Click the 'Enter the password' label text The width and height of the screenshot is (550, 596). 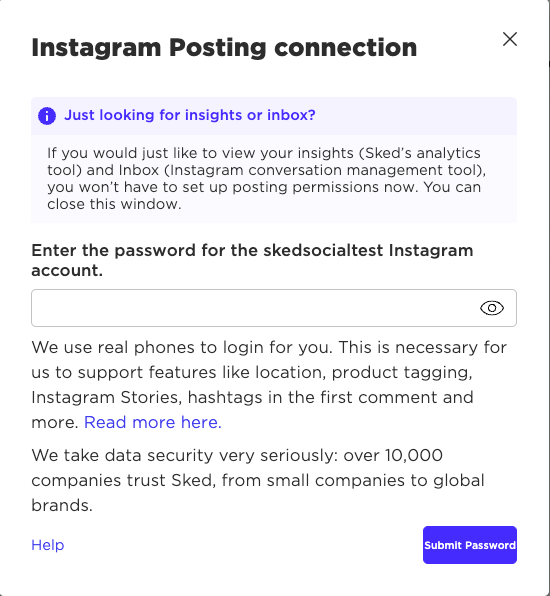(252, 260)
